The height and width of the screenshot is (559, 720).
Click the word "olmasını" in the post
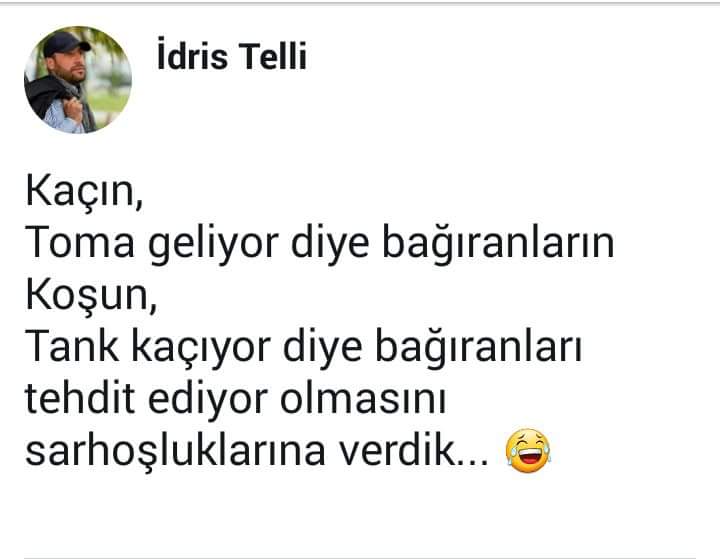(363, 398)
